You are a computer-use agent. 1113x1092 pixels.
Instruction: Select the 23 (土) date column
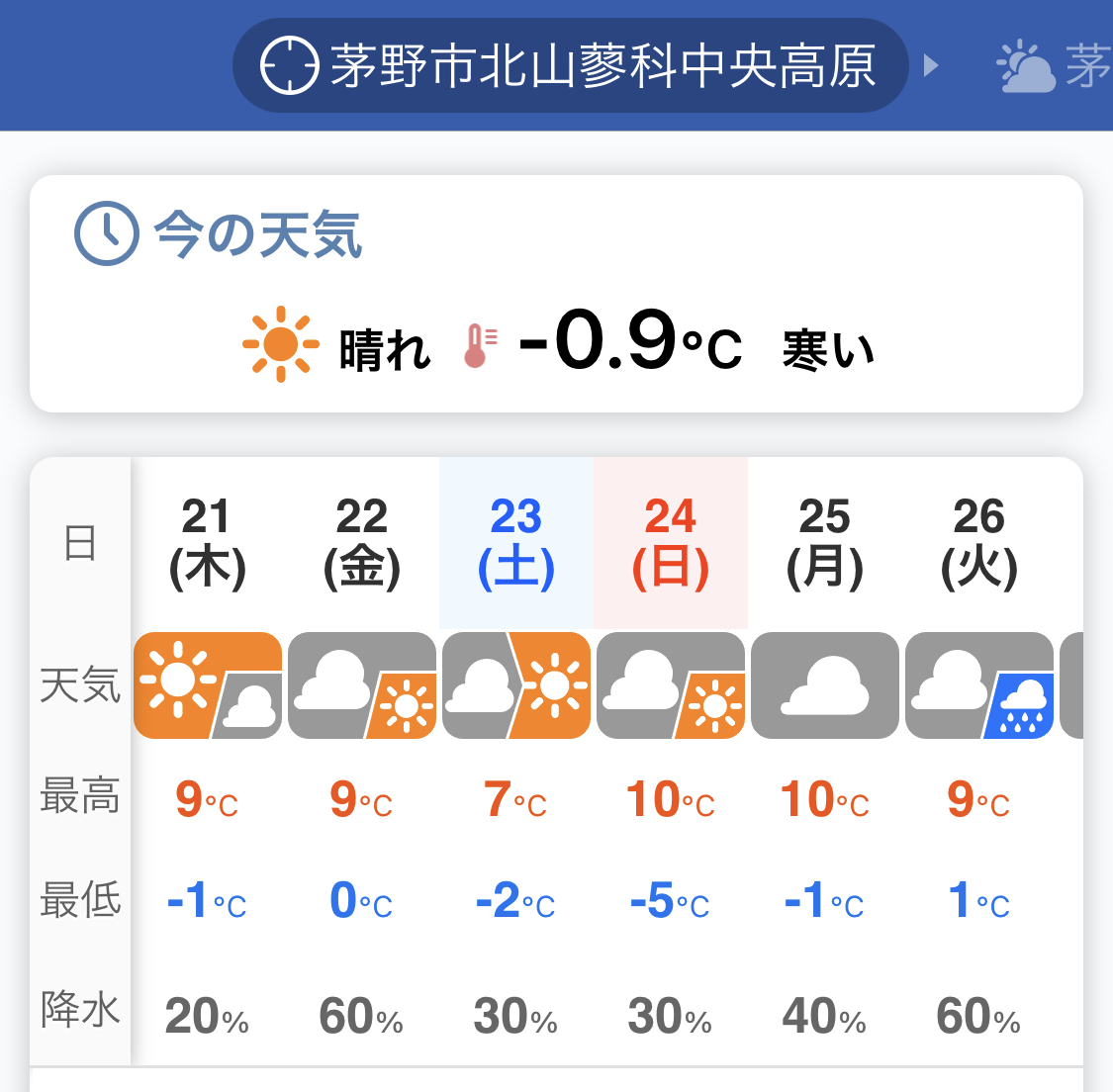pyautogui.click(x=516, y=543)
